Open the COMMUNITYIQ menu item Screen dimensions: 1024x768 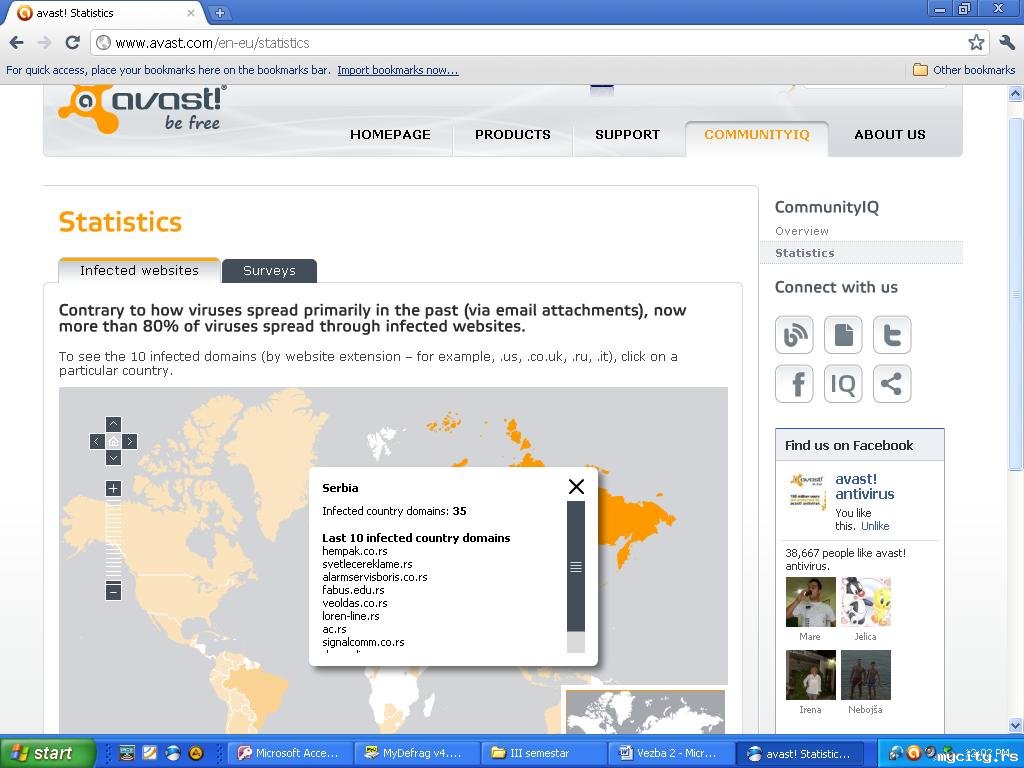click(757, 135)
